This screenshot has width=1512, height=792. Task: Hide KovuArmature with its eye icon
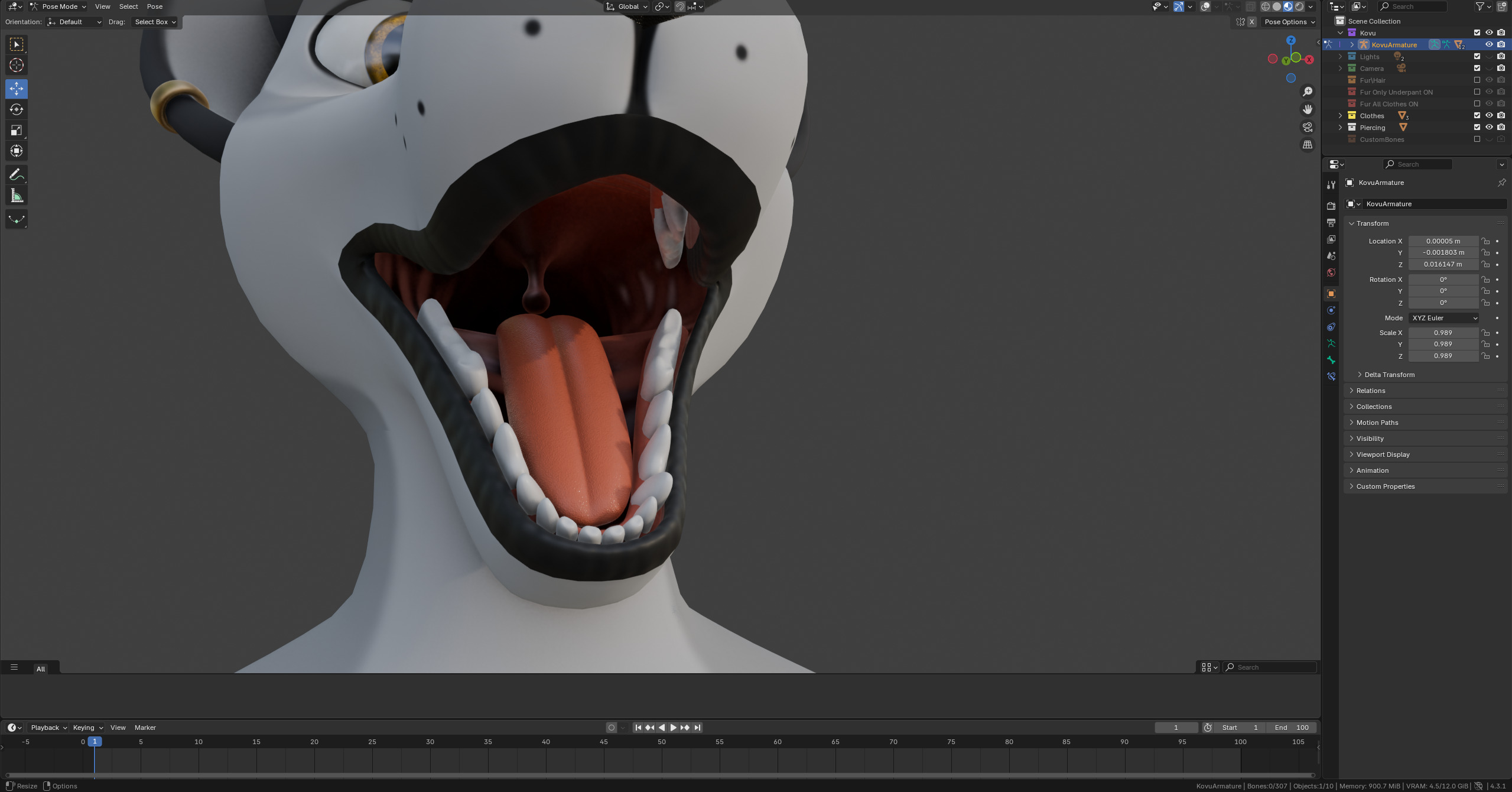pyautogui.click(x=1489, y=44)
